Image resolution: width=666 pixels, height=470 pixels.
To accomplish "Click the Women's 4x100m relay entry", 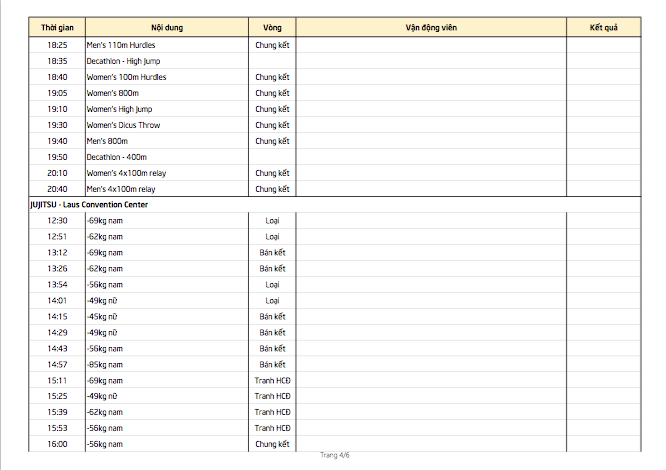I will click(125, 173).
